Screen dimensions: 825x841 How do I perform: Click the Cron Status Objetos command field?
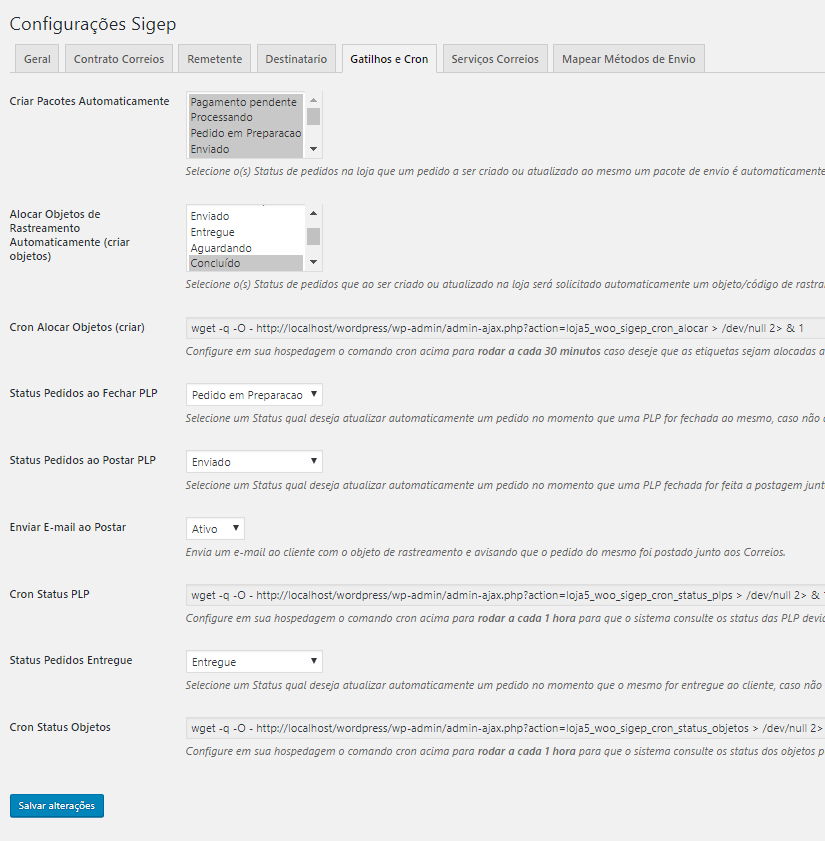pos(500,728)
